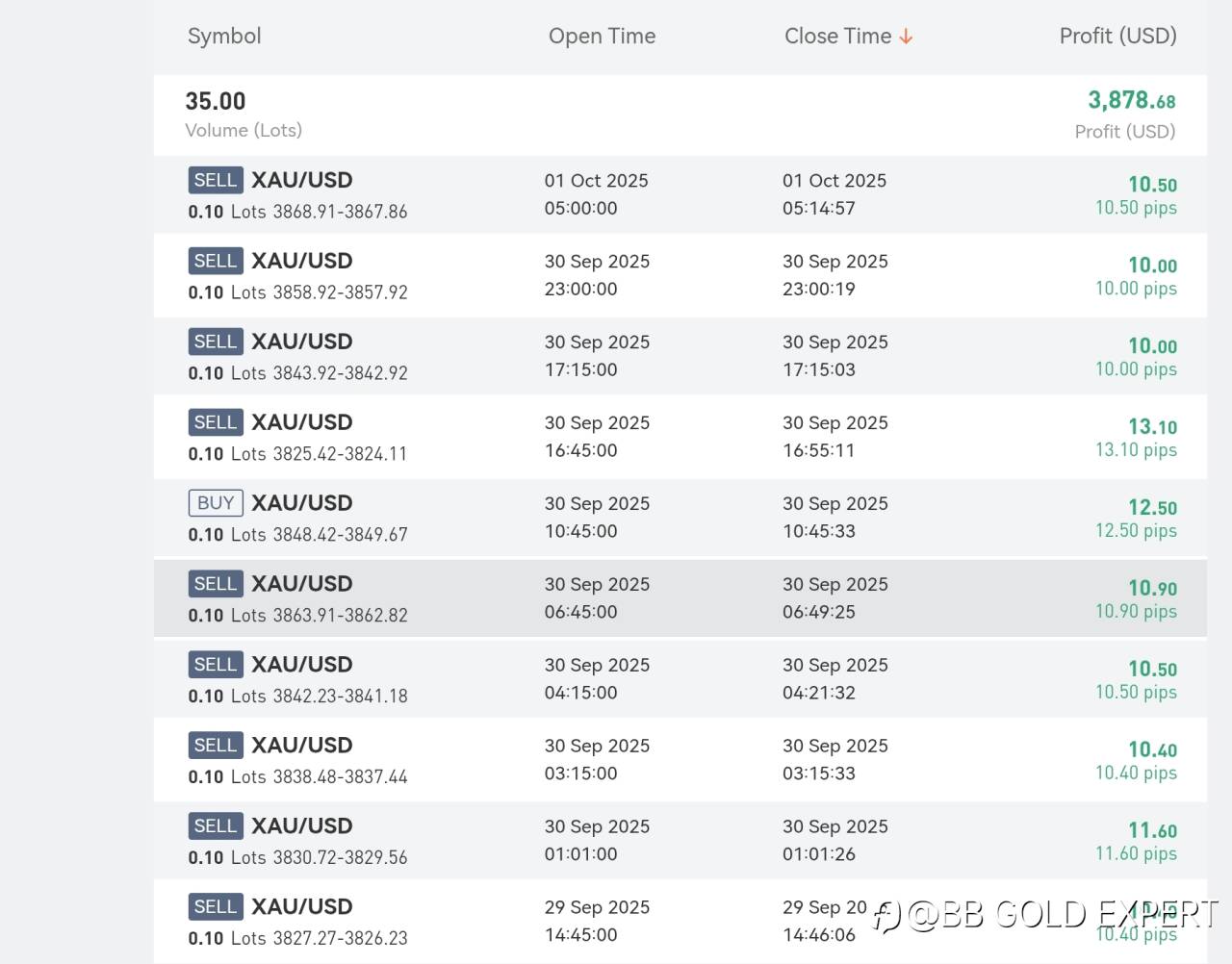Select the total profit 3,878.68 summary value
Viewport: 1232px width, 964px height.
click(1131, 101)
